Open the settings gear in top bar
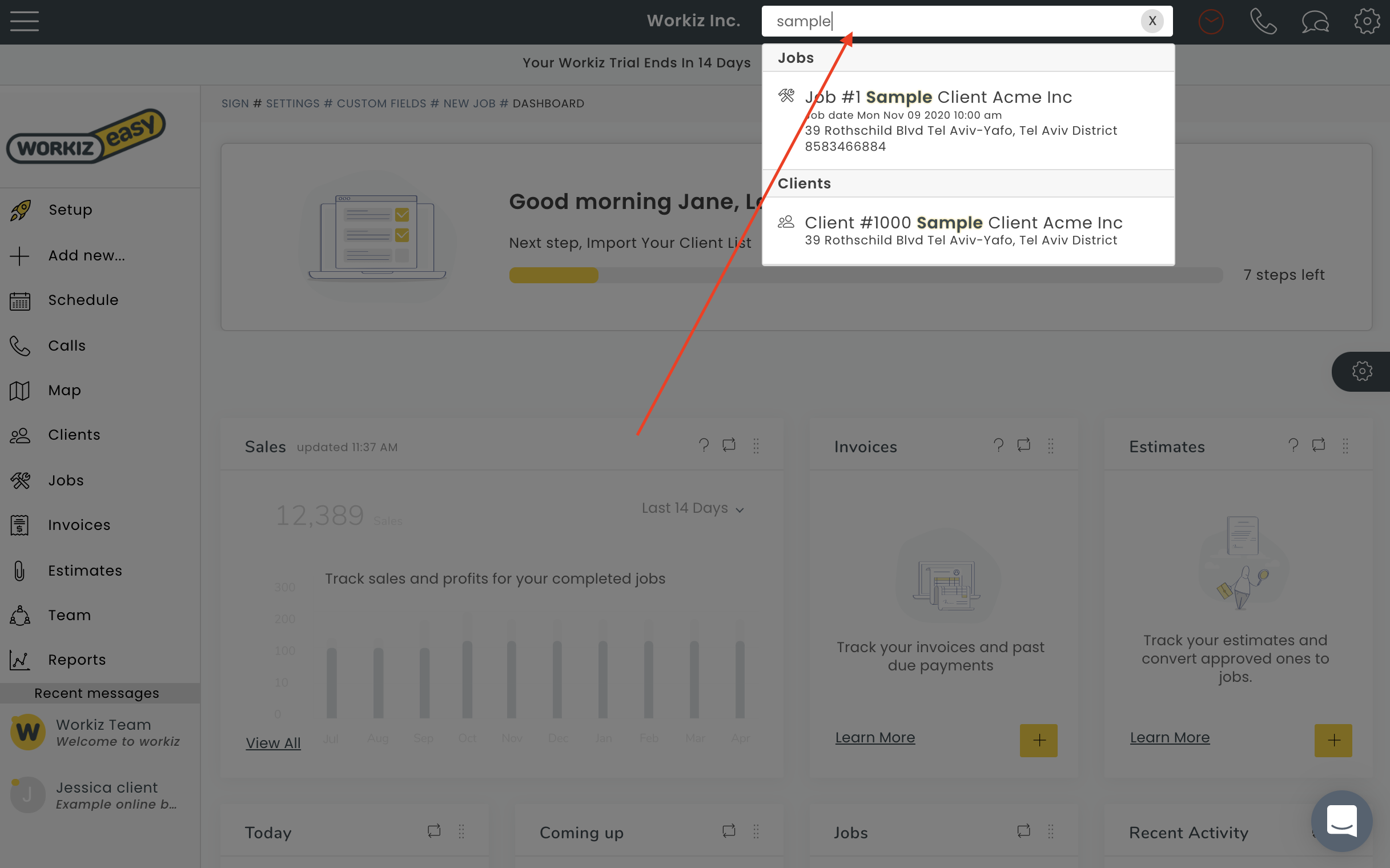 [x=1367, y=22]
